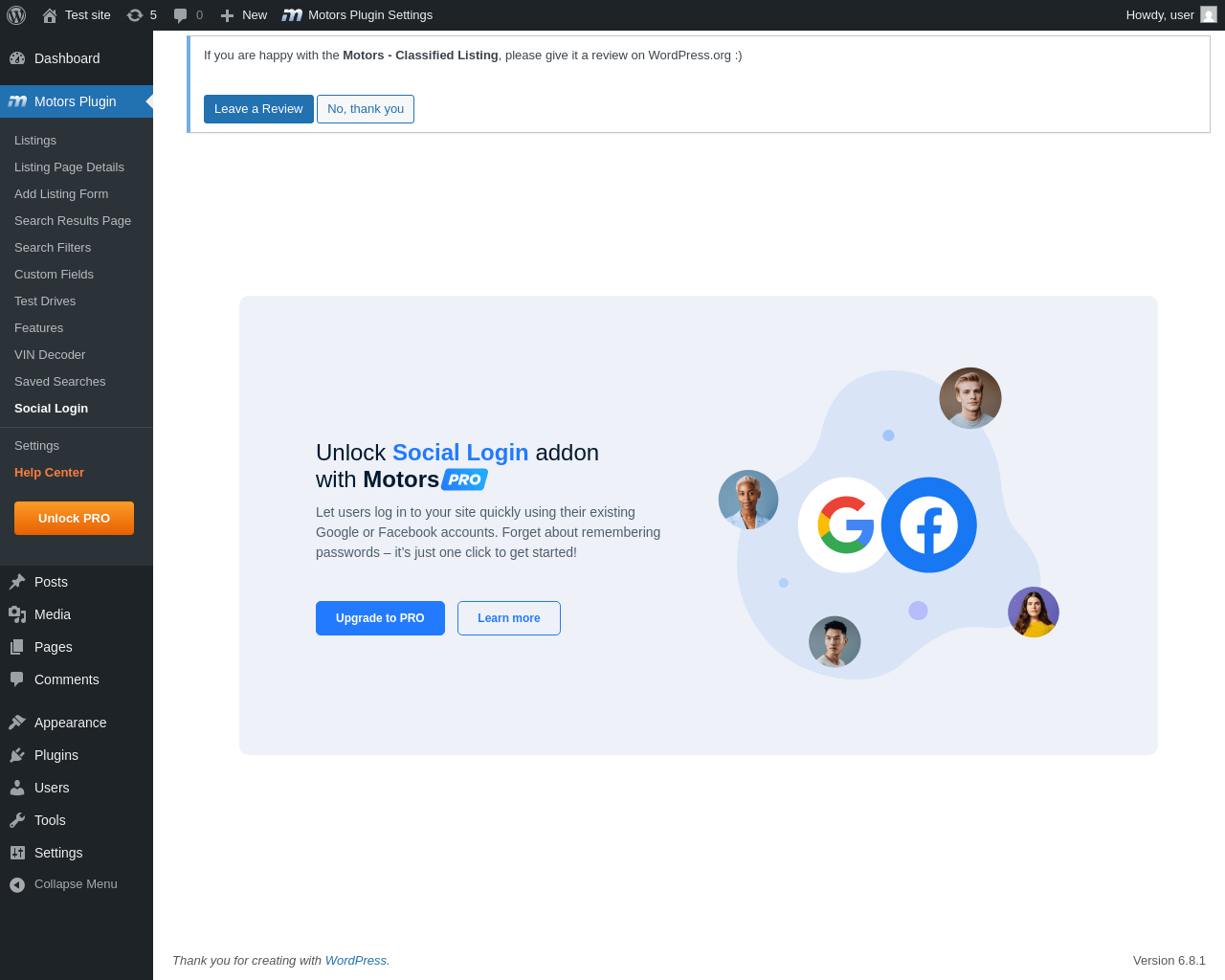Open Search Results Page settings
Image resolution: width=1225 pixels, height=980 pixels.
tap(73, 221)
